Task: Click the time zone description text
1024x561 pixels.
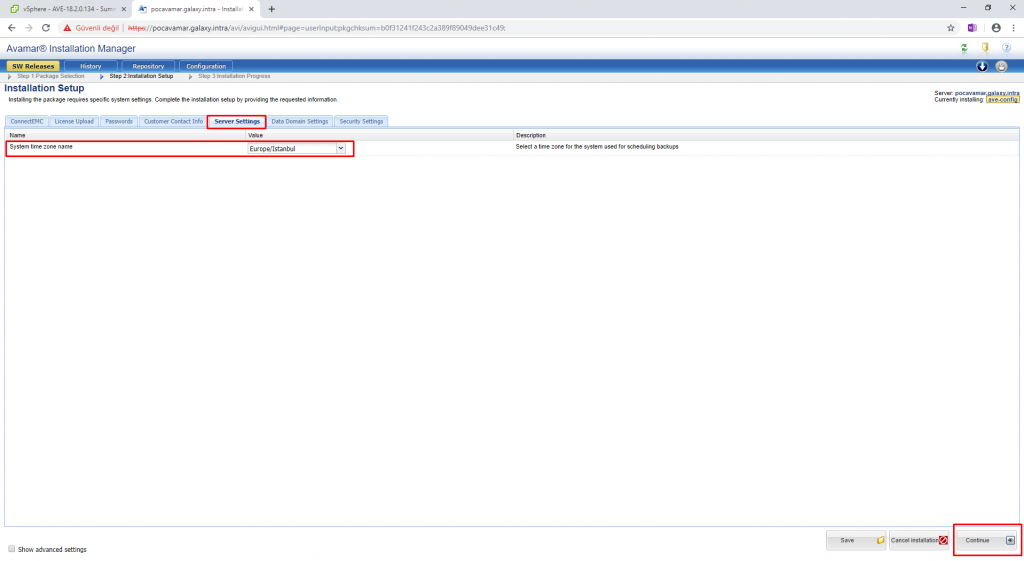Action: 597,146
